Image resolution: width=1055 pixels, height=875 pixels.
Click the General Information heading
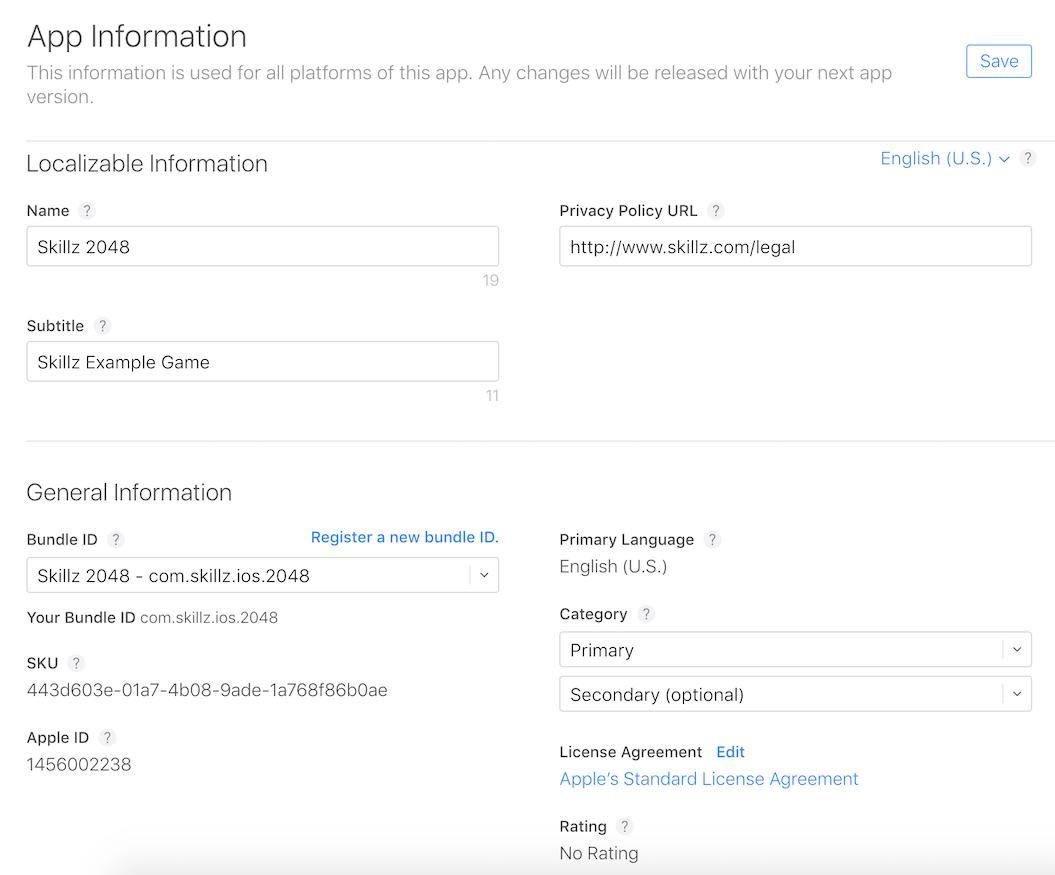click(129, 493)
